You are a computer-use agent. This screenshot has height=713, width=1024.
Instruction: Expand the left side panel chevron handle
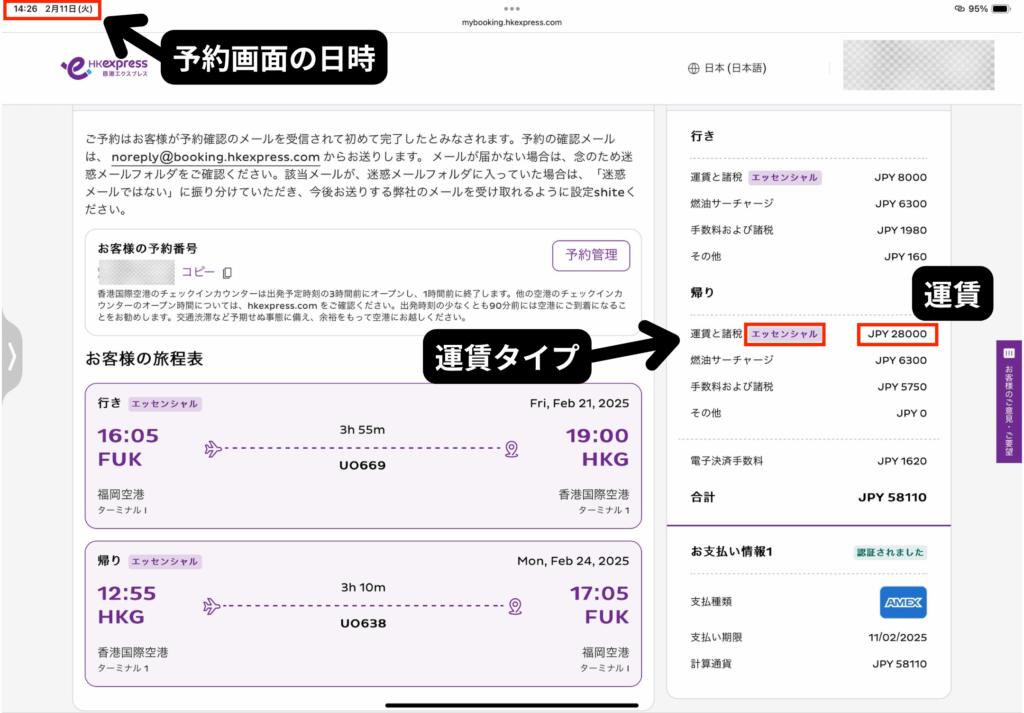[x=11, y=357]
